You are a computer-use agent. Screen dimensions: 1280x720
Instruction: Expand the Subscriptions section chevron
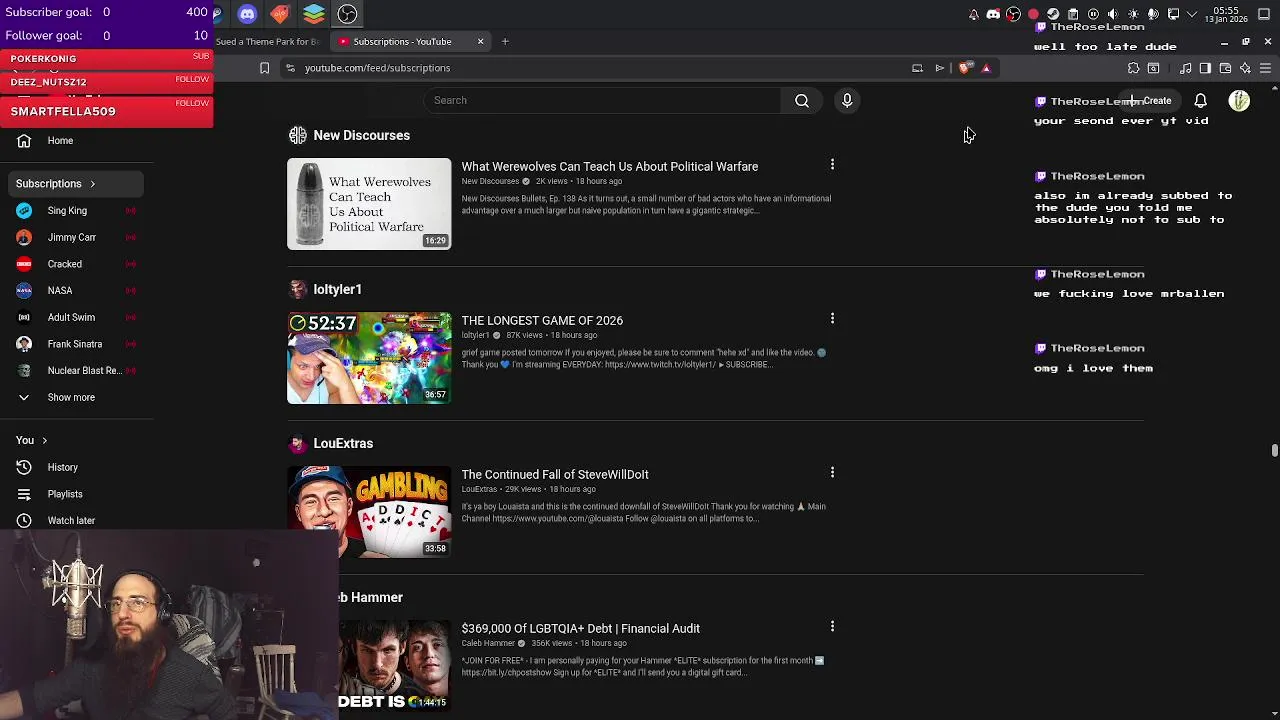92,184
